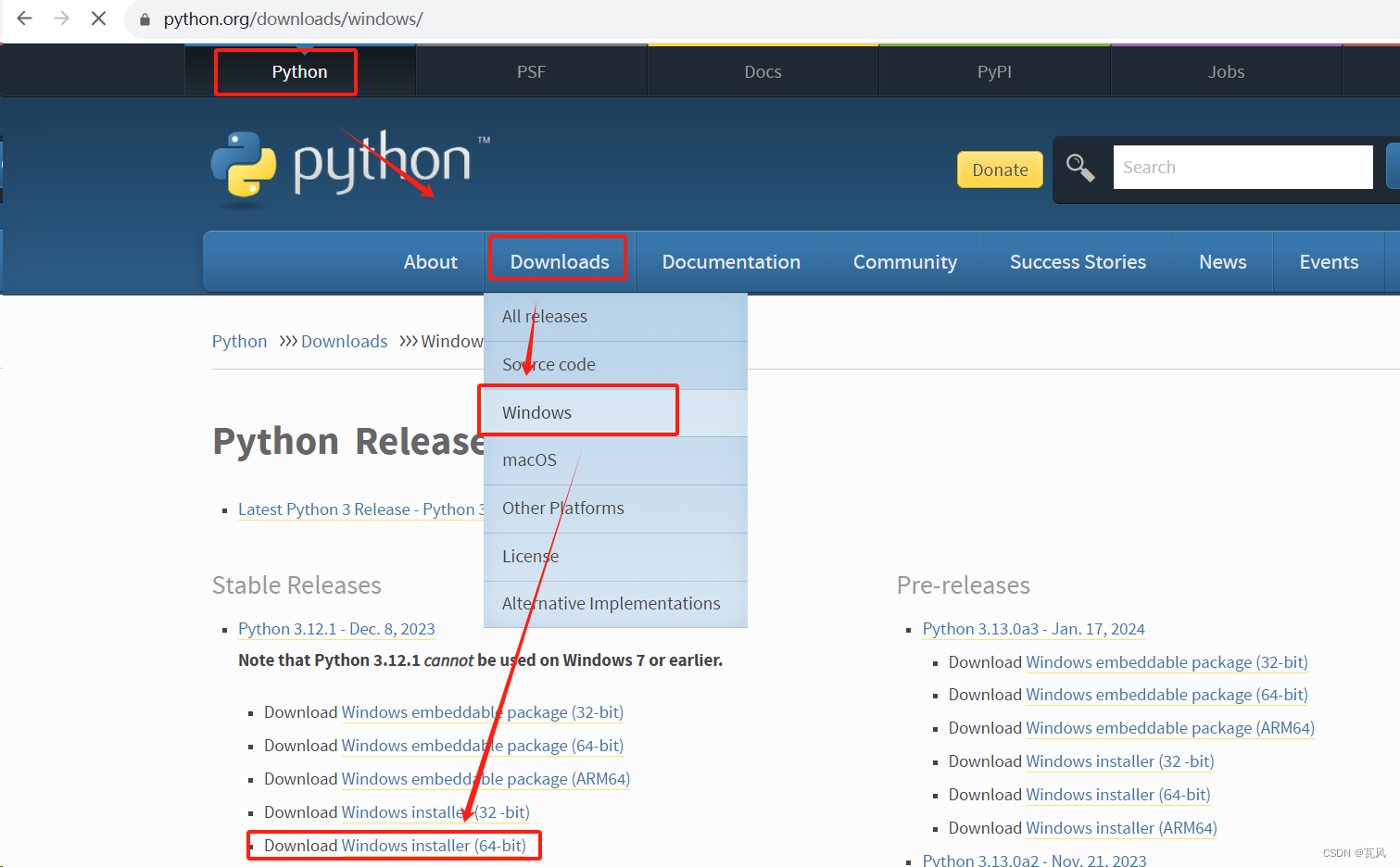Switch to the PSF top tab
1400x867 pixels.
click(x=531, y=71)
